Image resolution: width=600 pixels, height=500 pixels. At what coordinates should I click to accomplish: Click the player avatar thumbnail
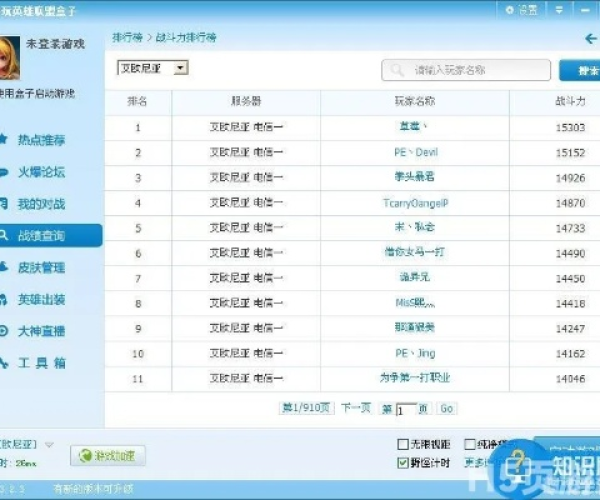(x=9, y=58)
